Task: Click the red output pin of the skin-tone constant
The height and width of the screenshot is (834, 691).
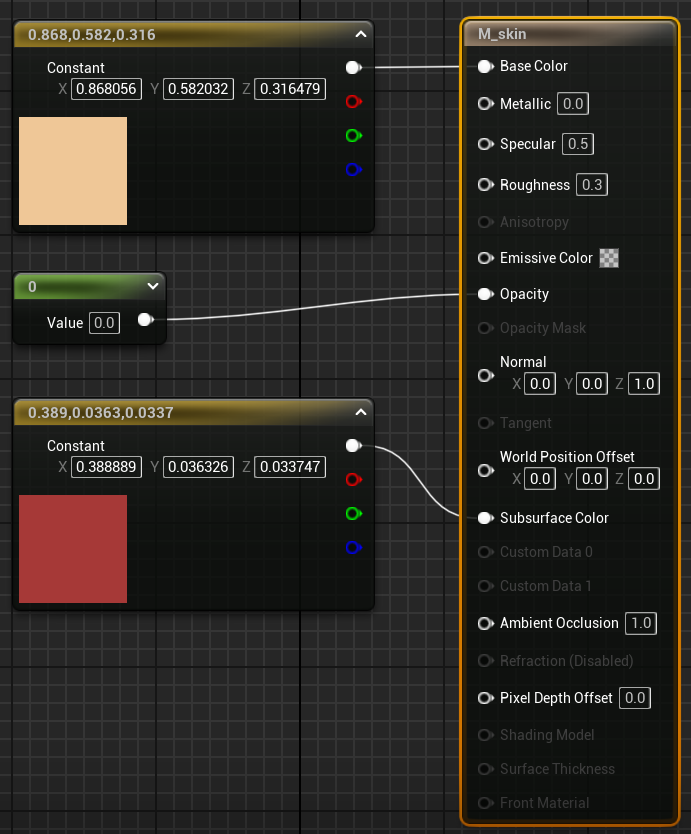Action: [352, 102]
